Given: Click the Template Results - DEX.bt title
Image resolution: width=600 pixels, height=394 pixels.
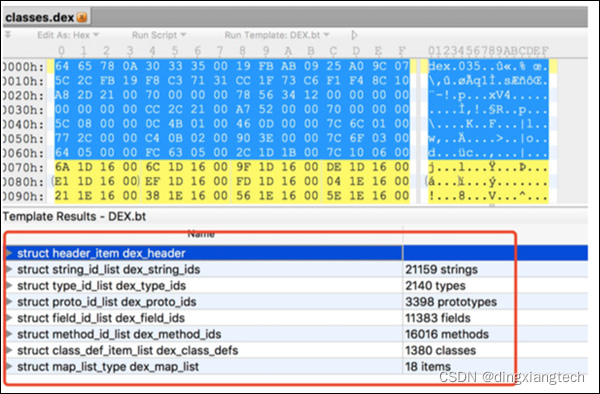Looking at the screenshot, I should click(x=74, y=217).
